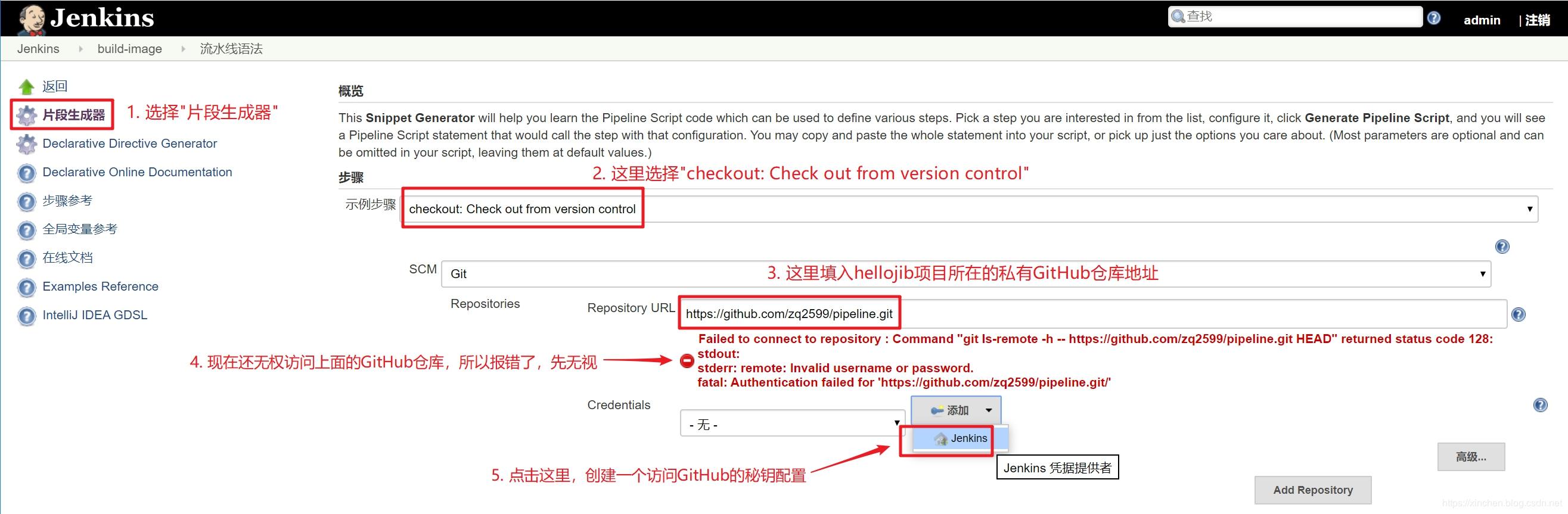Expand breadcrumb arrow after Jenkins
Screen dimensions: 1568x514
(80, 49)
